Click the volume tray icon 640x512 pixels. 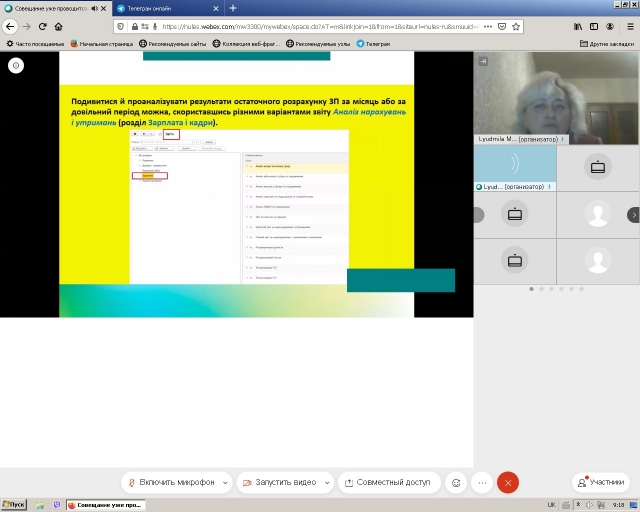(589, 505)
